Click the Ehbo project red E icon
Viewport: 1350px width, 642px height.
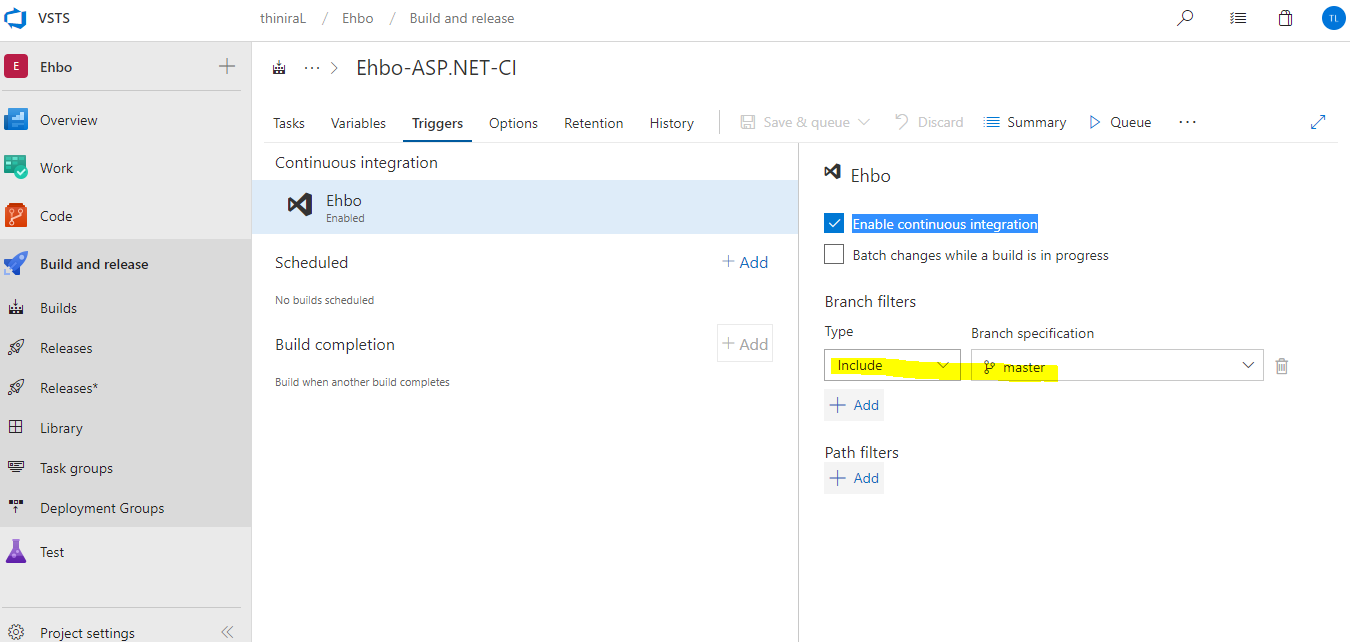coord(16,67)
